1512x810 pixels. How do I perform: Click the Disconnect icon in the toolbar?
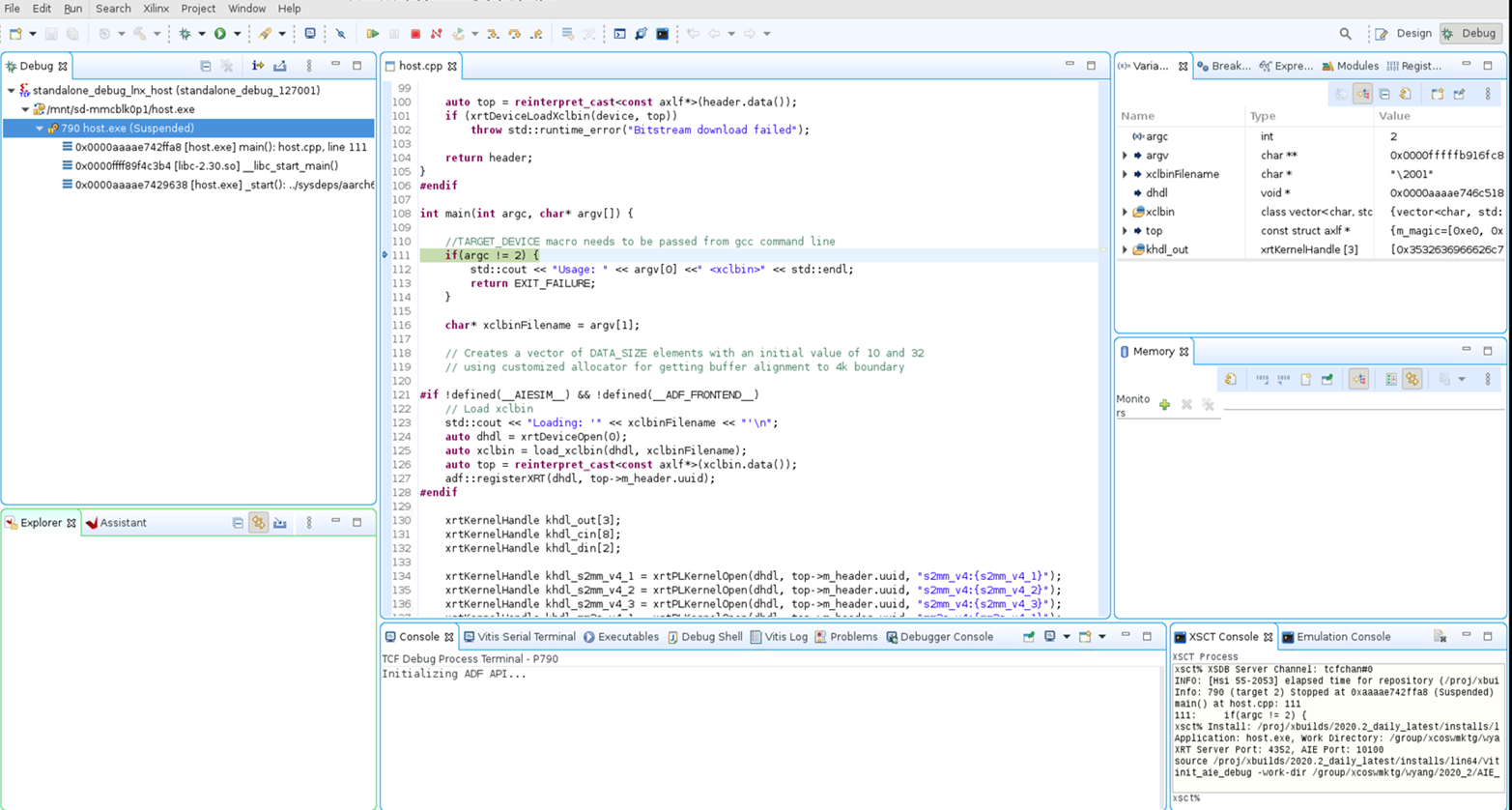(x=437, y=34)
